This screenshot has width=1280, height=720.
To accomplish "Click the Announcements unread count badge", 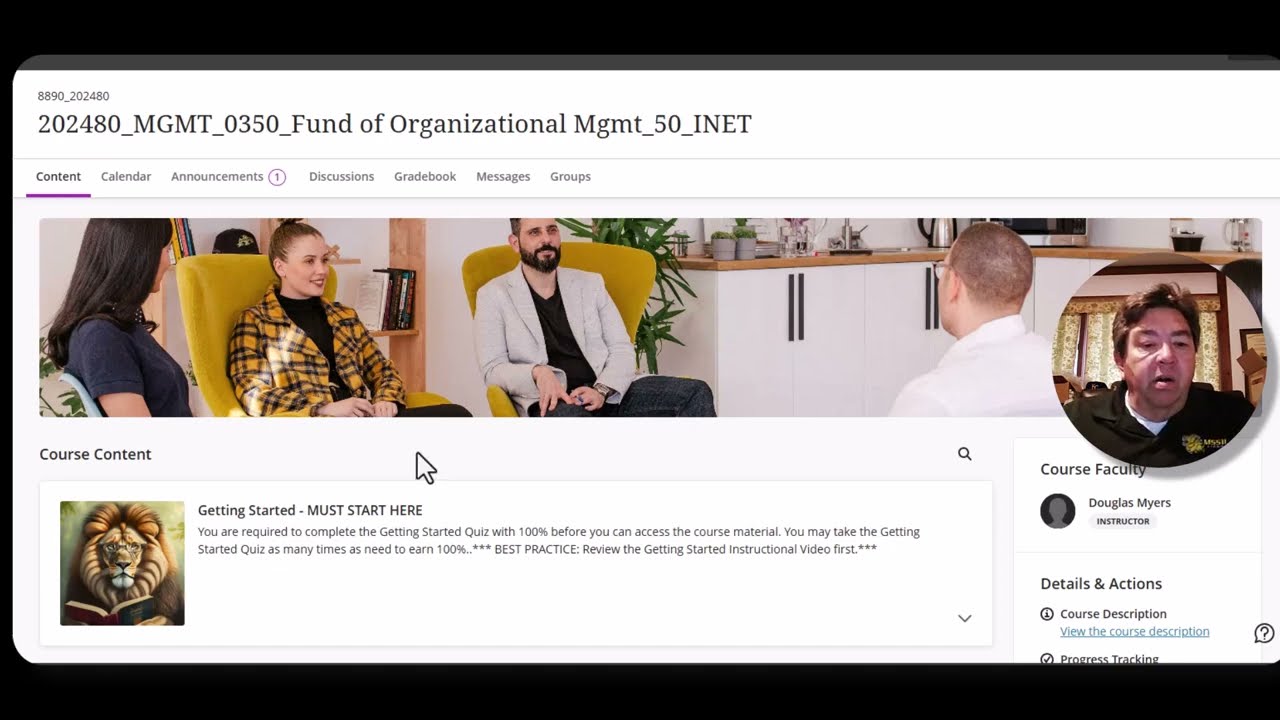I will tap(277, 177).
